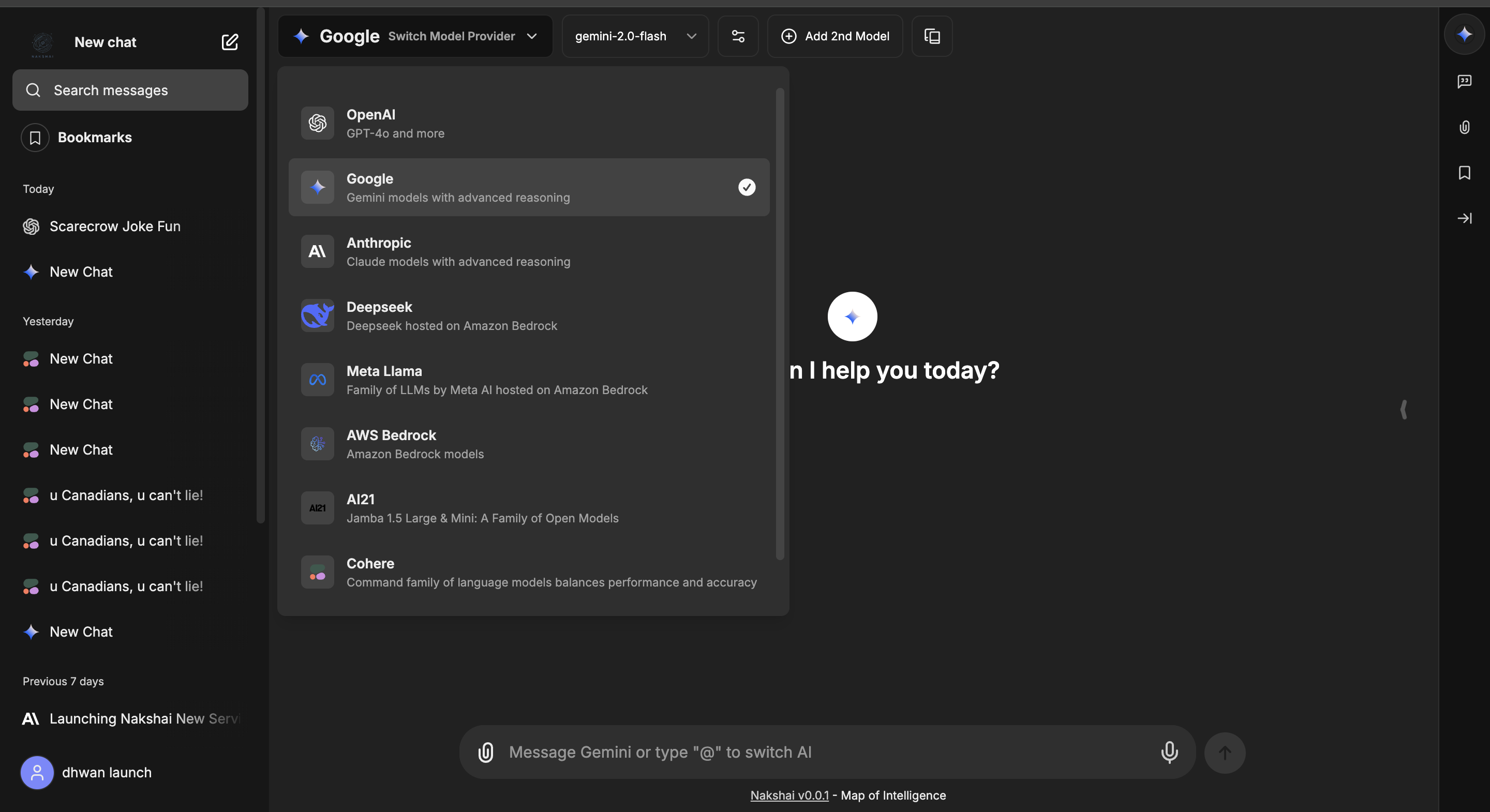
Task: Open the quote message icon in right sidebar
Action: click(1464, 81)
